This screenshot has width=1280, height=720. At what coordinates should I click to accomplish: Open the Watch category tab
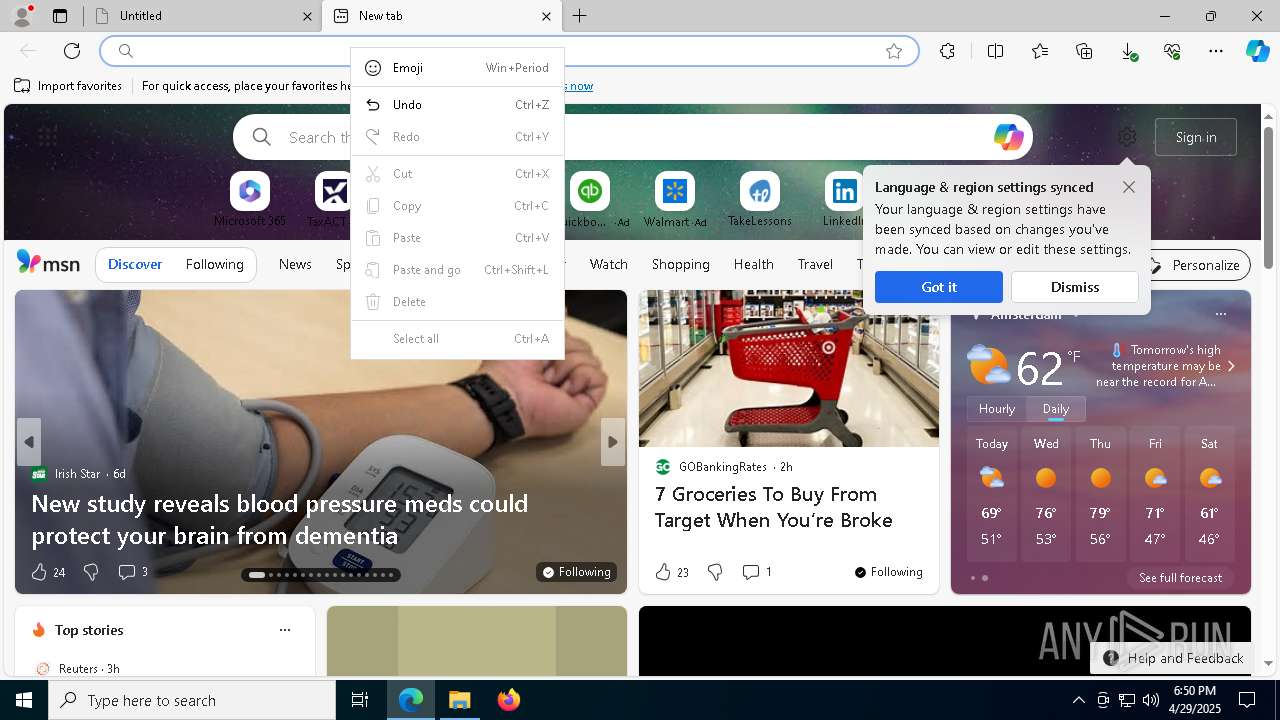pyautogui.click(x=608, y=265)
